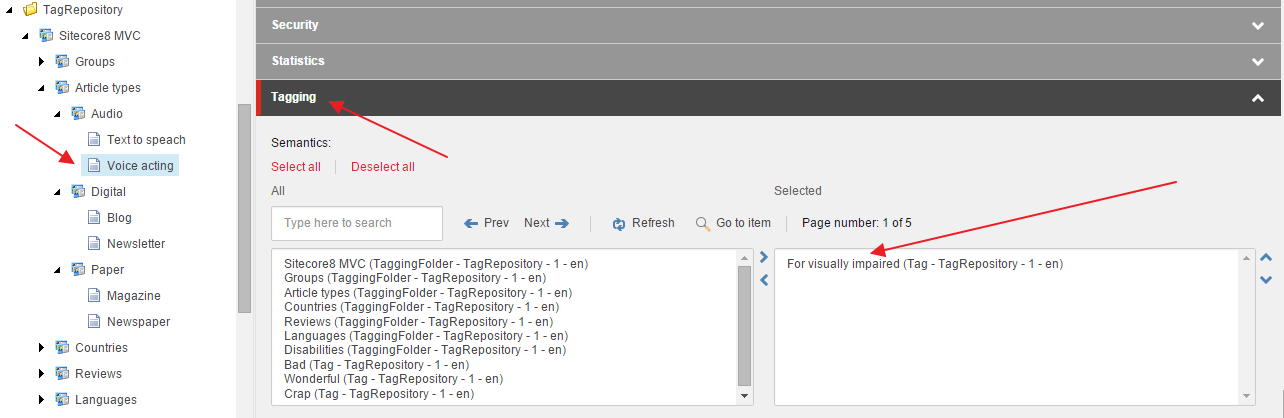The image size is (1284, 418).
Task: Click the tag search input field
Action: [x=356, y=223]
